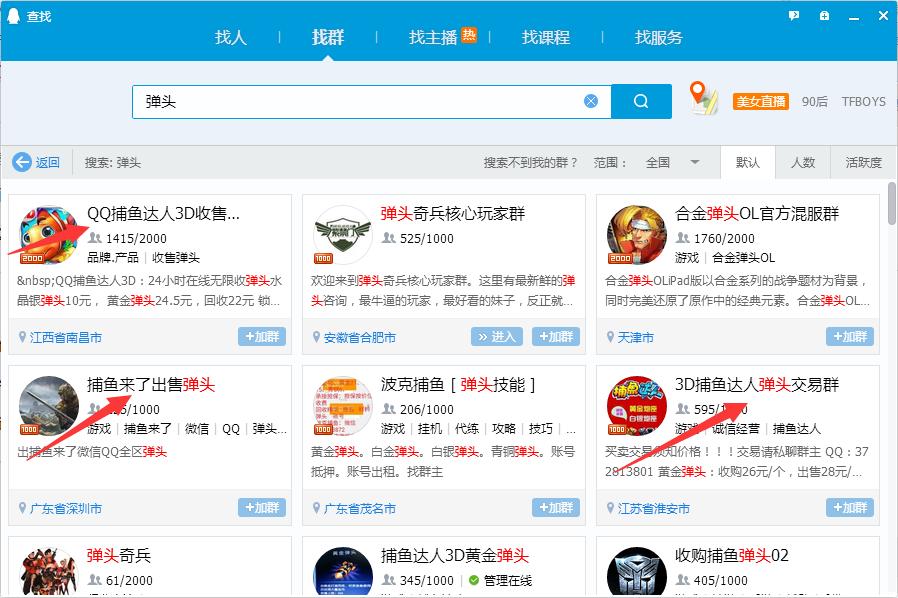
Task: Click the magnifier search icon
Action: [x=641, y=100]
